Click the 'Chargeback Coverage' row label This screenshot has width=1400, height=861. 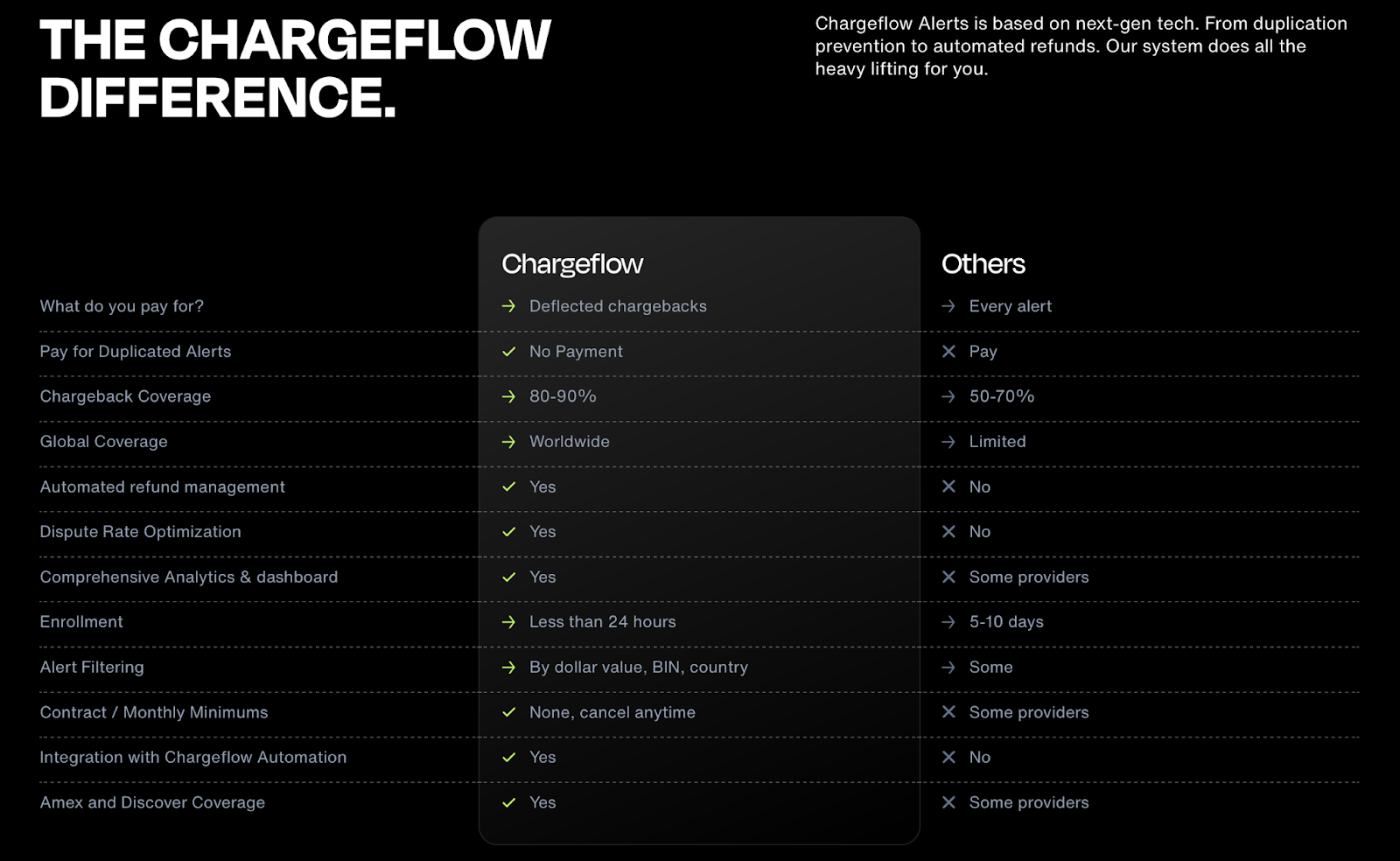tap(125, 396)
